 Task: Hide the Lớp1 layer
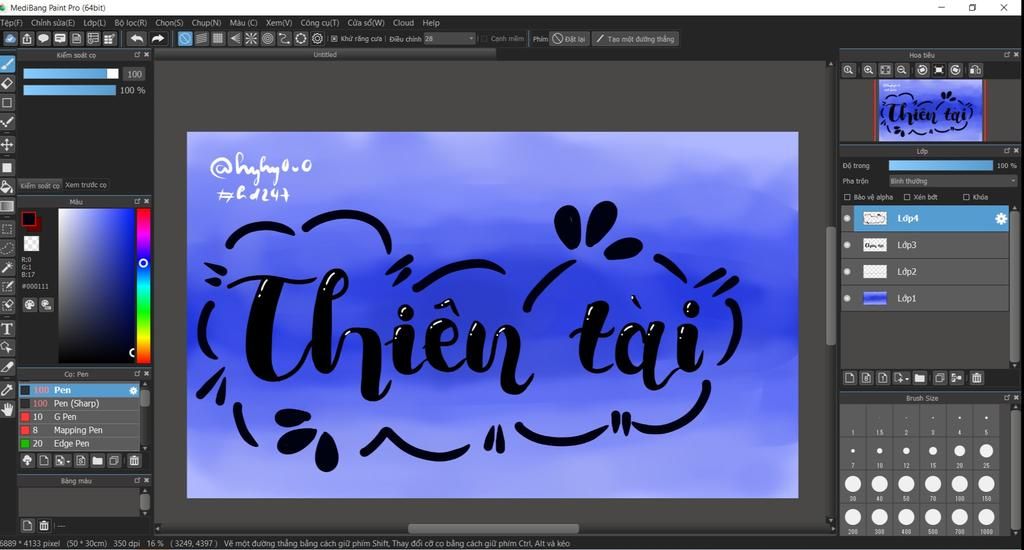847,298
